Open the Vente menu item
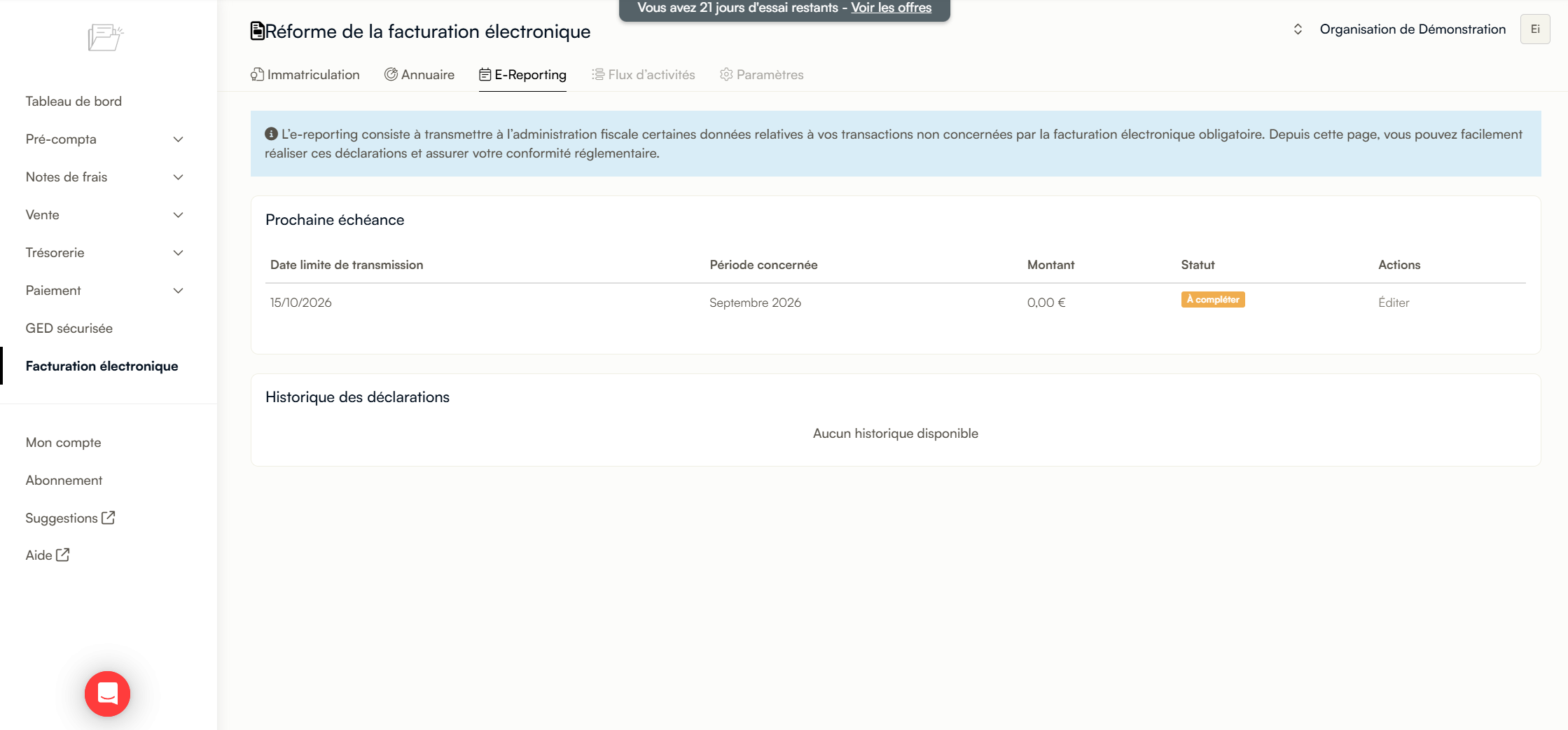This screenshot has width=1568, height=730. [42, 214]
